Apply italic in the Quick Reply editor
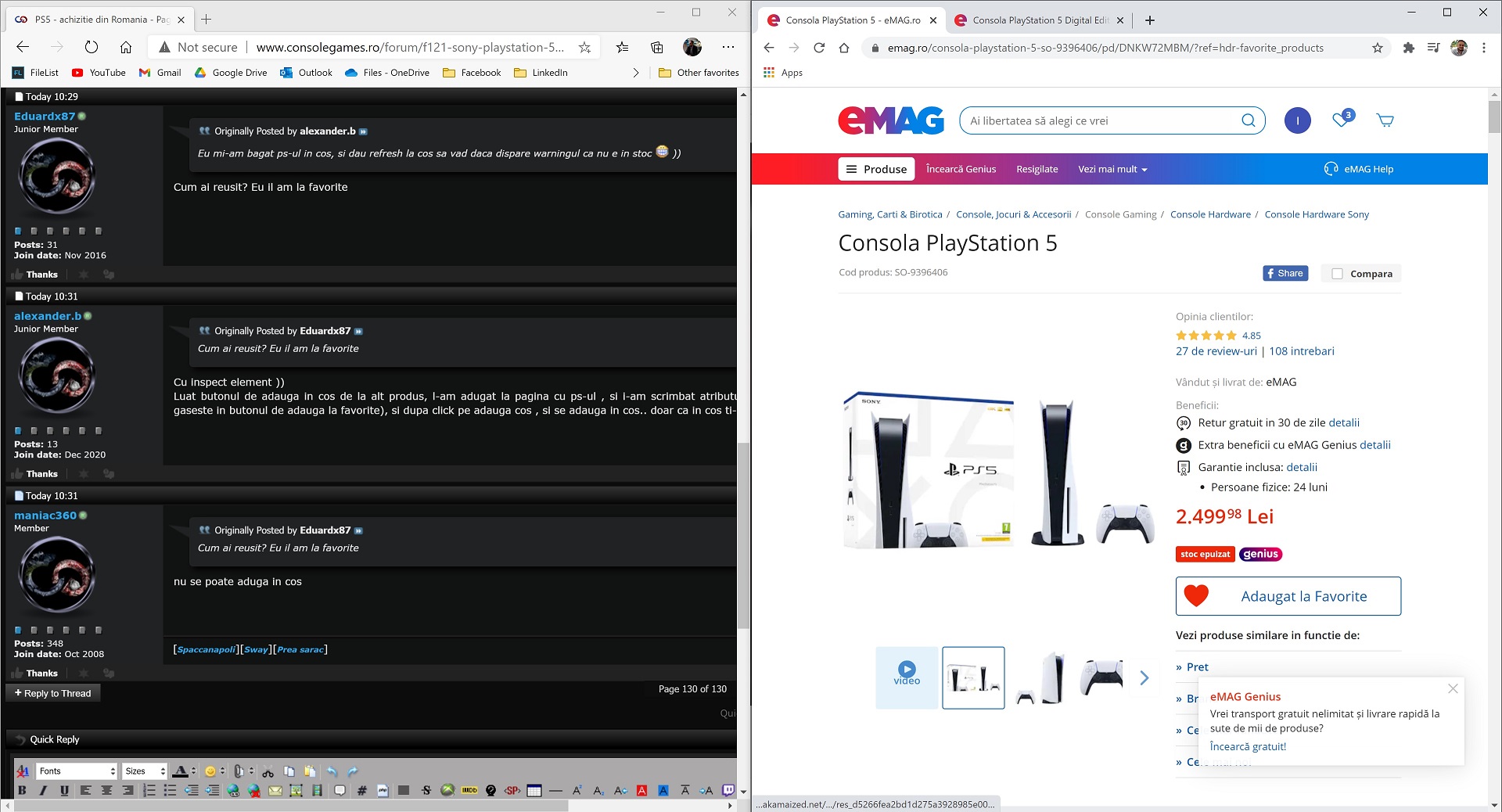 pos(43,791)
